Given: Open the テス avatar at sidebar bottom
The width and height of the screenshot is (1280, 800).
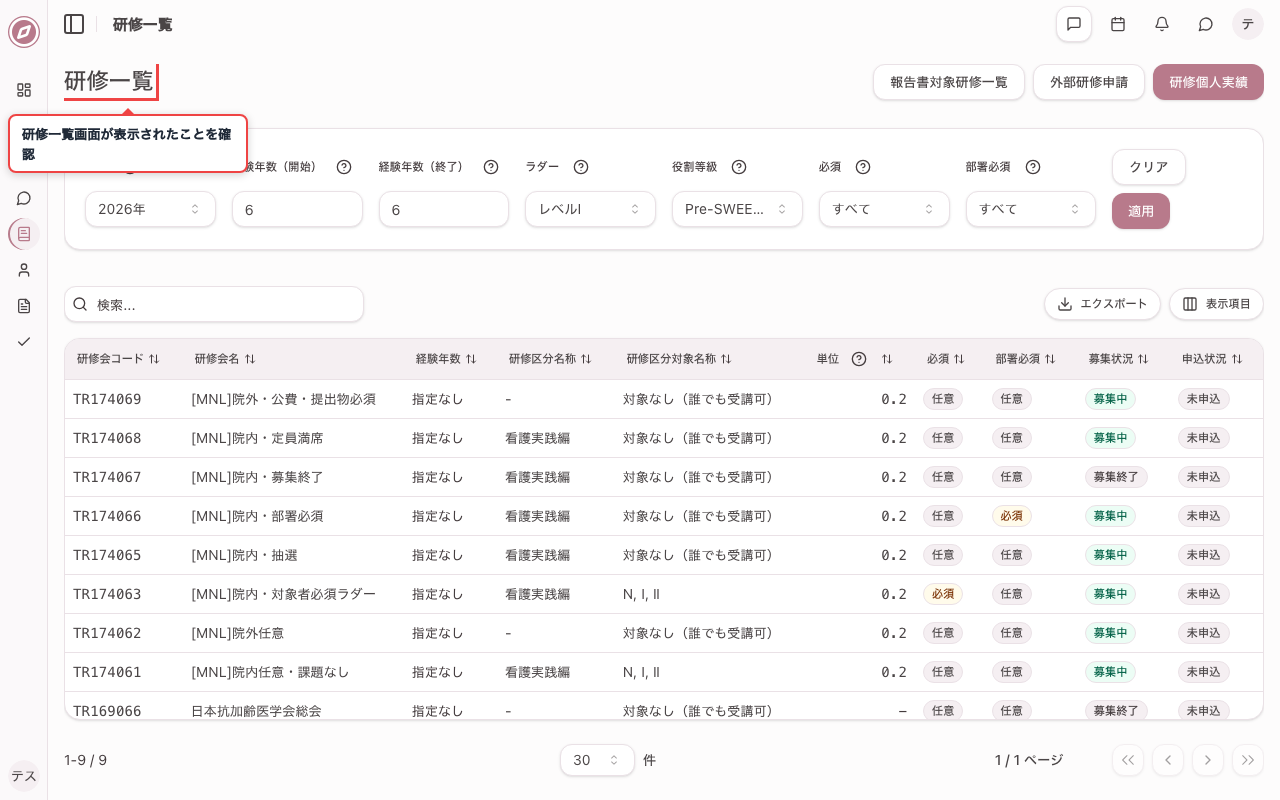Looking at the screenshot, I should [24, 776].
